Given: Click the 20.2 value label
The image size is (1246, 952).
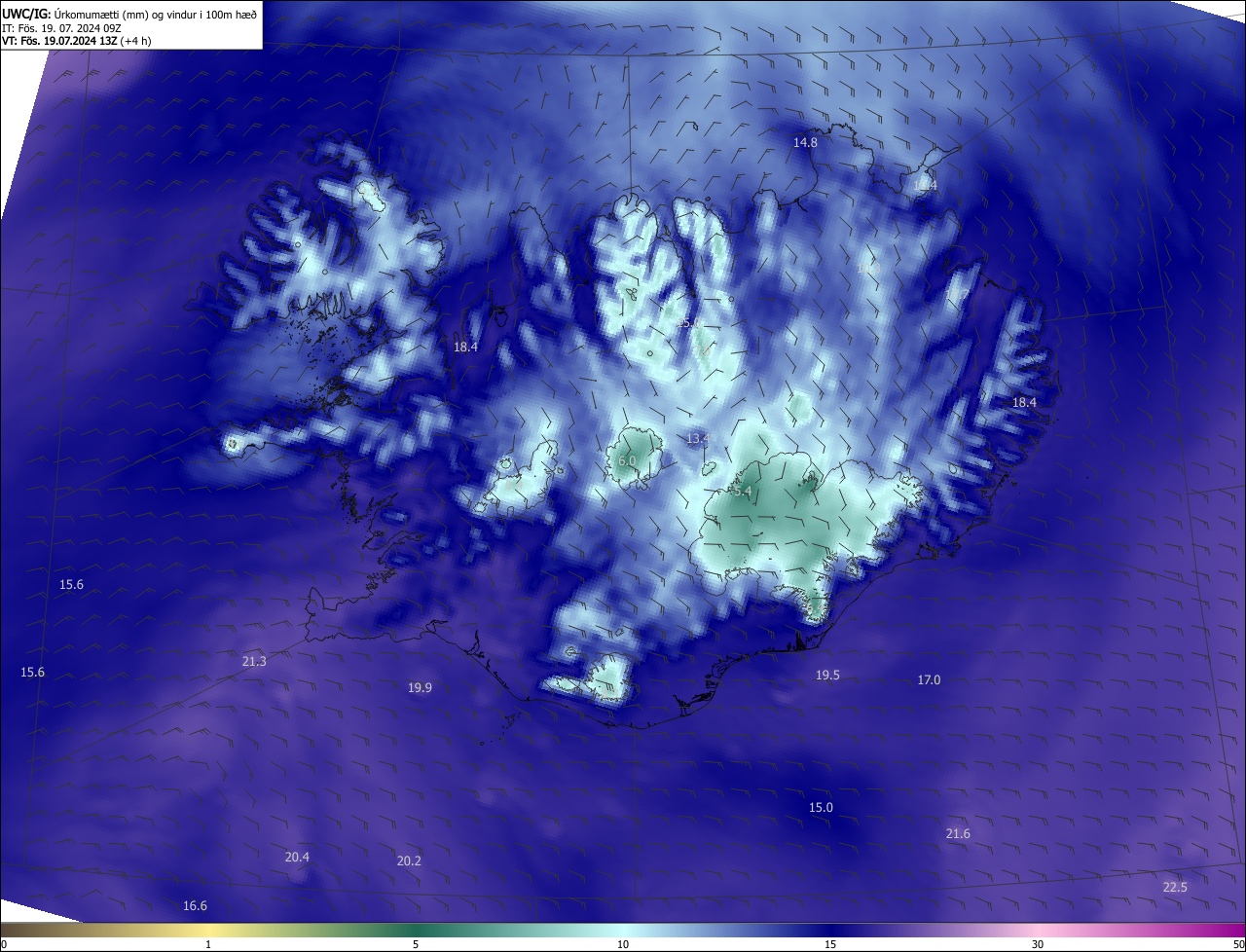Looking at the screenshot, I should tap(409, 860).
